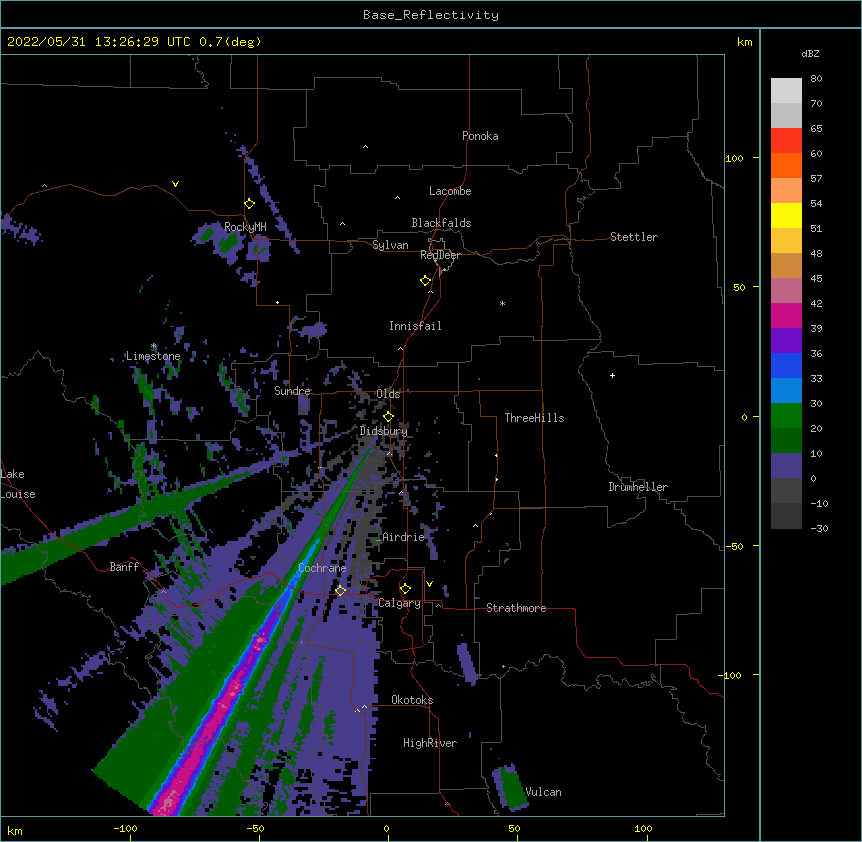Screen dimensions: 862x842
Task: Click the Airdrie label
Action: 404,537
